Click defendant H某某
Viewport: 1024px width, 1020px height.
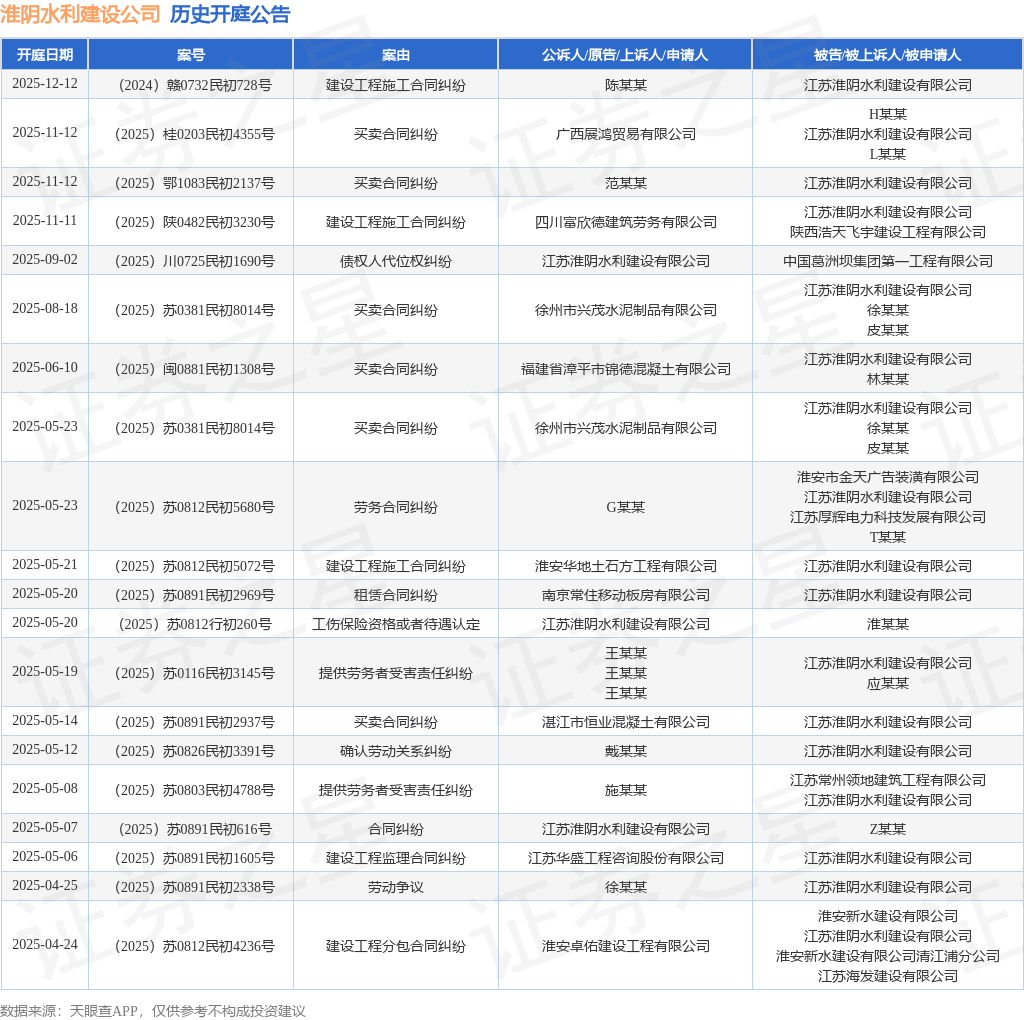click(x=888, y=114)
